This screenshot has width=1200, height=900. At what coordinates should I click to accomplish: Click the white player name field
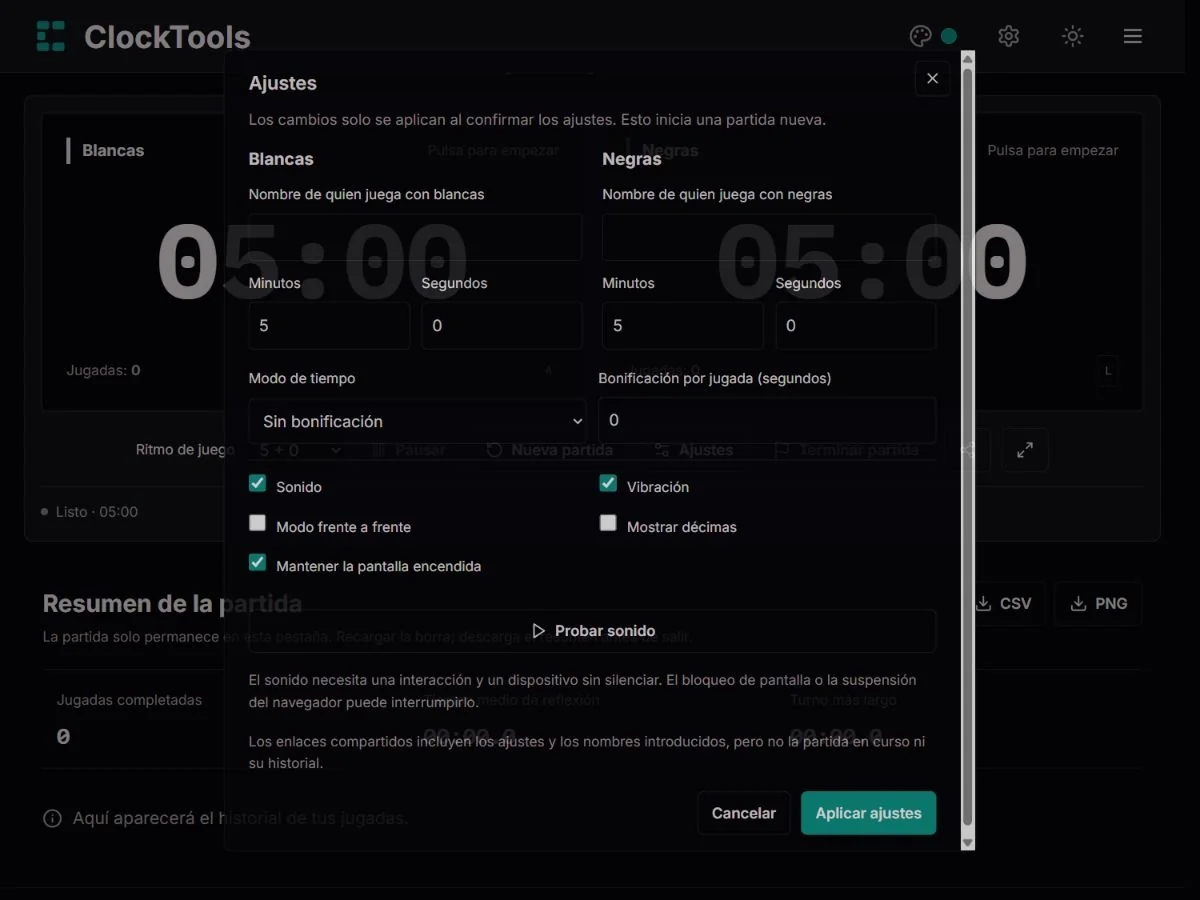pos(416,237)
